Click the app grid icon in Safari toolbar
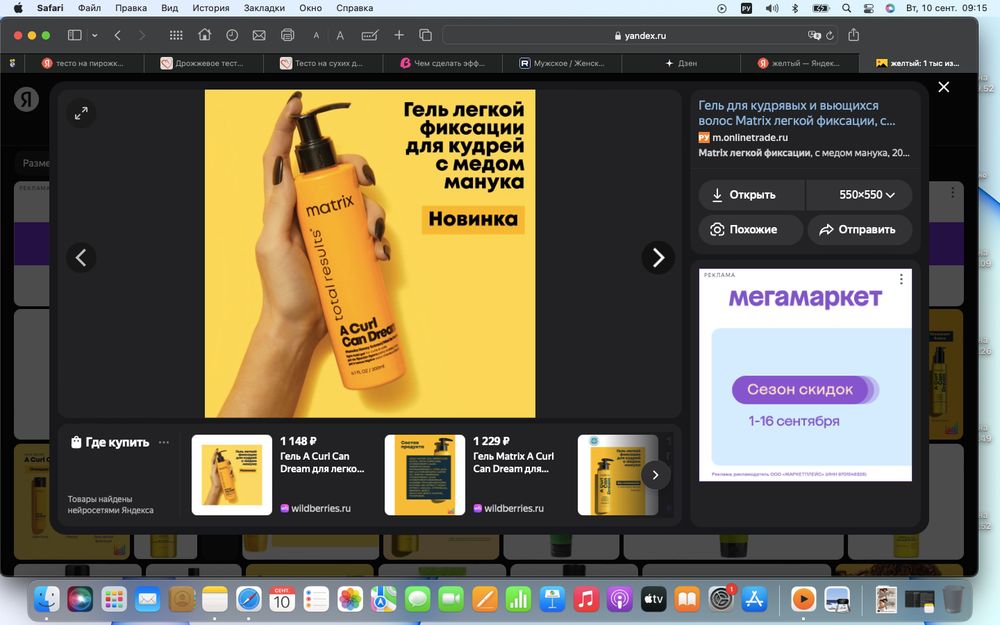This screenshot has height=625, width=1000. (x=176, y=34)
